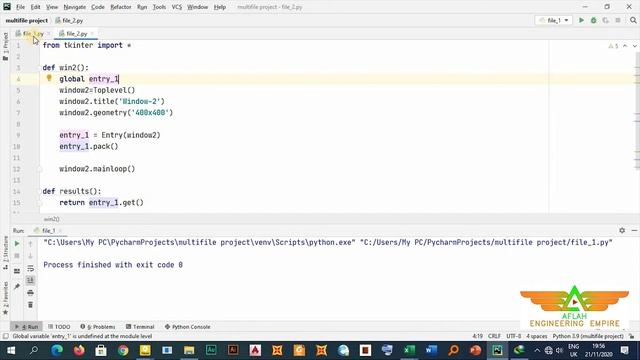Open the Refactor menu
This screenshot has width=640, height=360.
tap(121, 7)
